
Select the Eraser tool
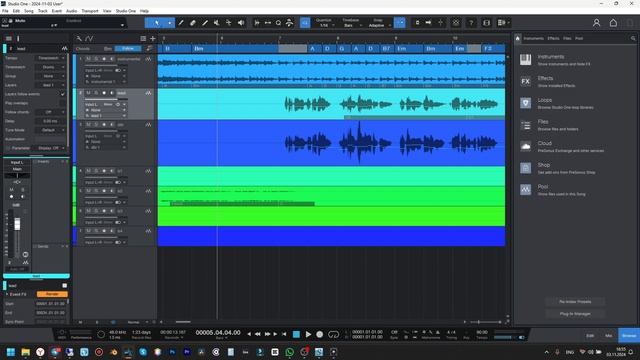click(193, 23)
